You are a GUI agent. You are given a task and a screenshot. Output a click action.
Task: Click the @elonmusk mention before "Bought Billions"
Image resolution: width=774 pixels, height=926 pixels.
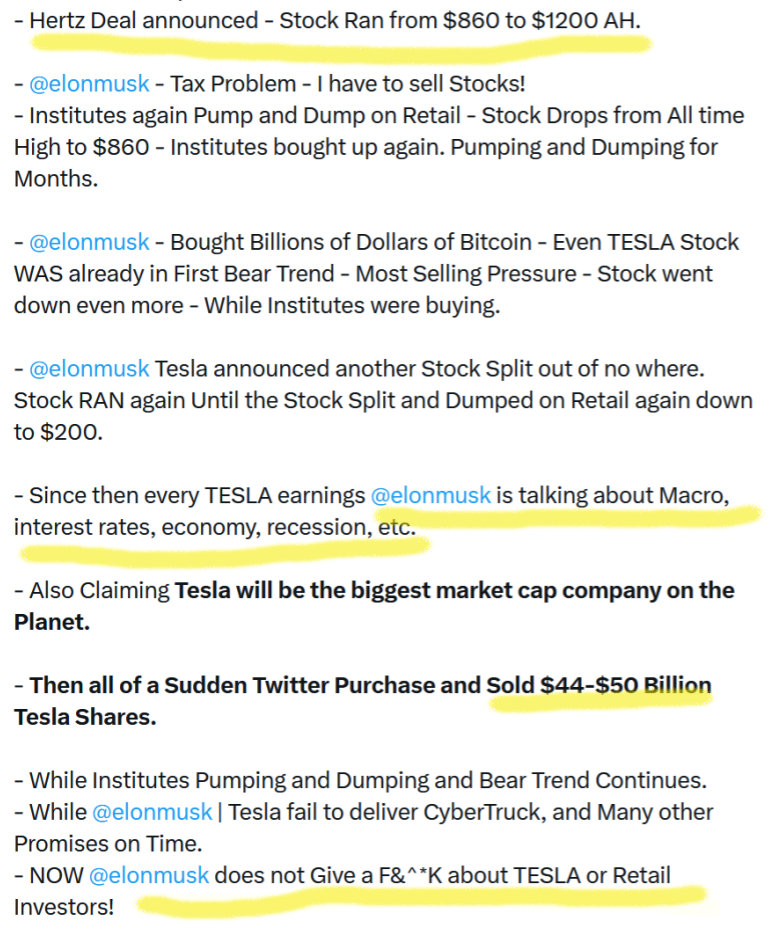[89, 242]
